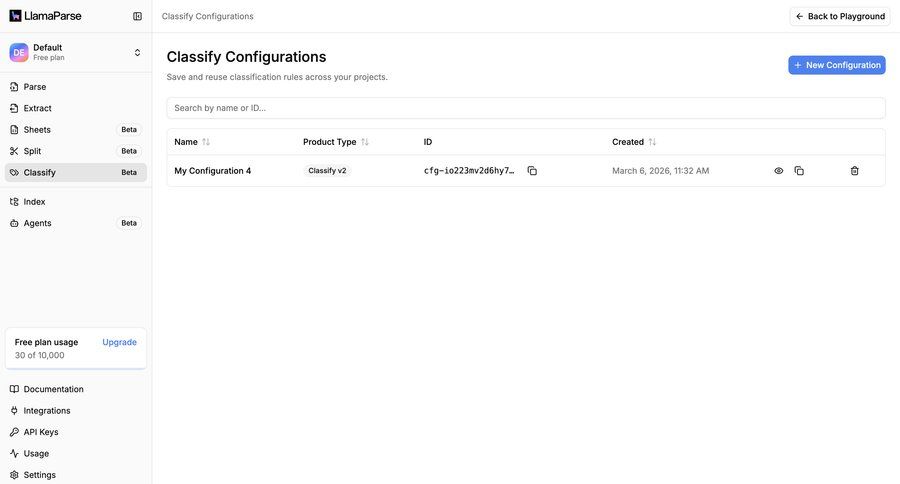Go to API Keys
Image resolution: width=900 pixels, height=484 pixels.
point(76,432)
